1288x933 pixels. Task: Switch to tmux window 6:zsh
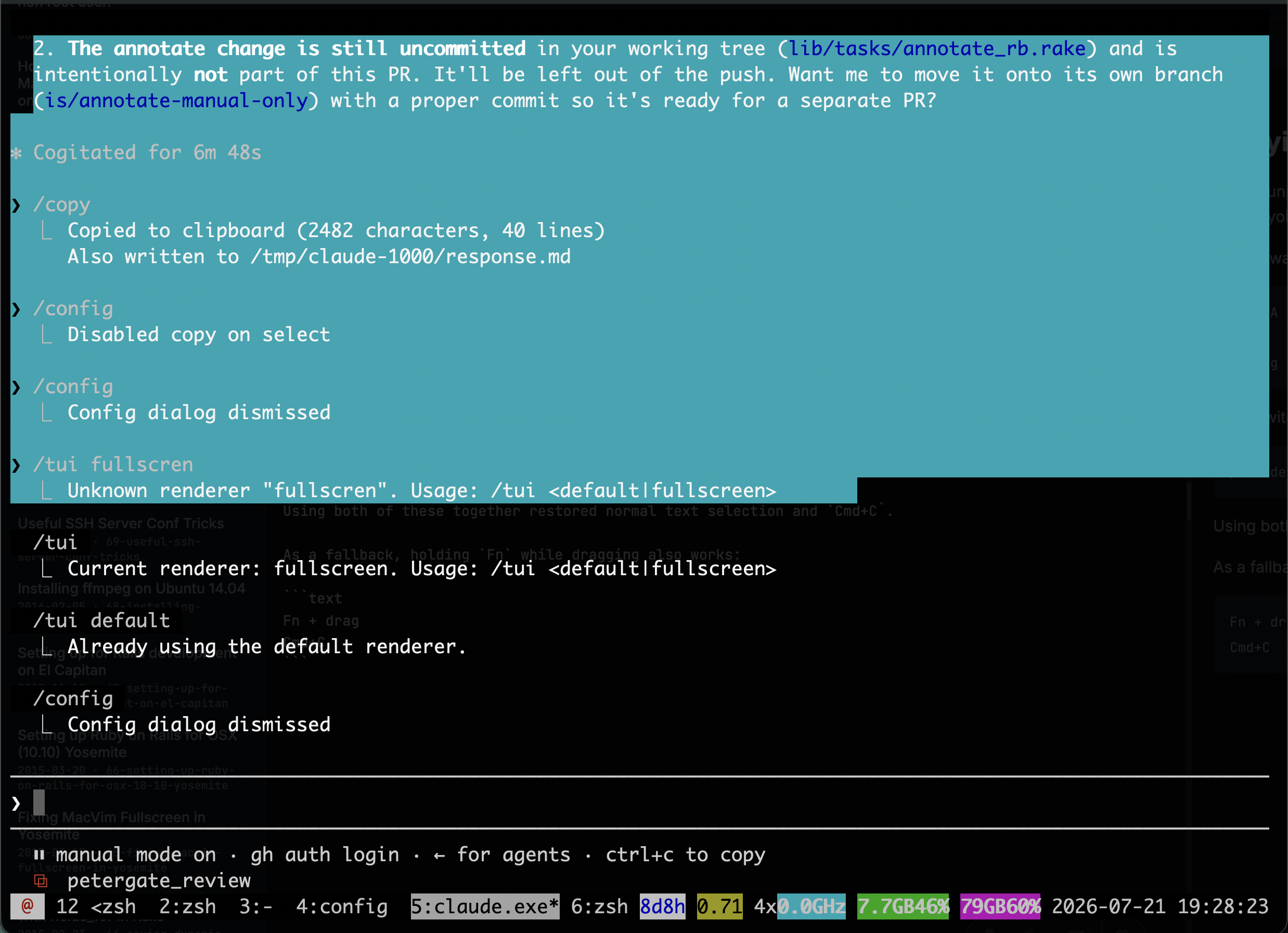coord(600,906)
